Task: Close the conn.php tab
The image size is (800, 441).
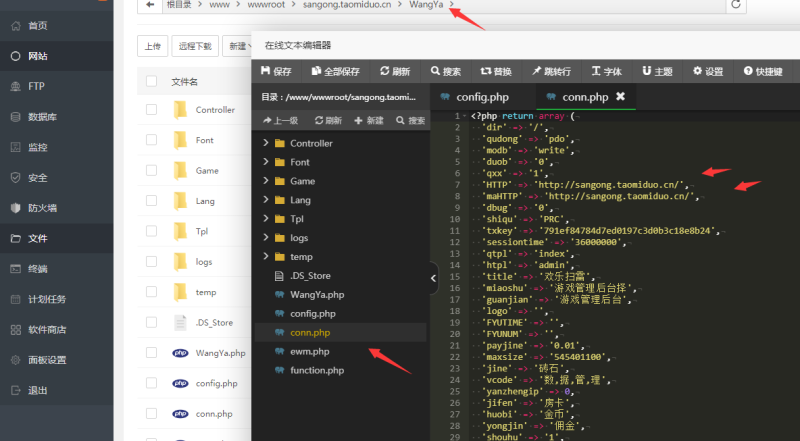Action: tap(620, 96)
